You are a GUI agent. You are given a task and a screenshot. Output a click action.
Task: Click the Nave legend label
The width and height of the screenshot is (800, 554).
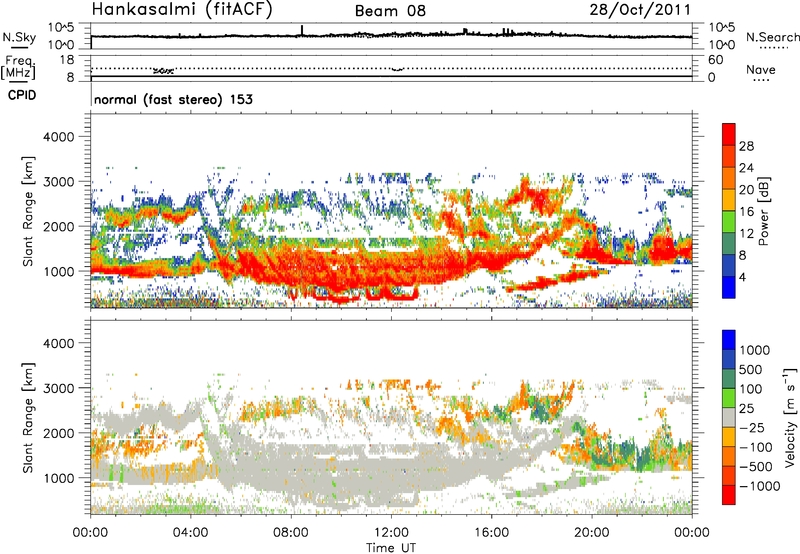click(x=761, y=69)
